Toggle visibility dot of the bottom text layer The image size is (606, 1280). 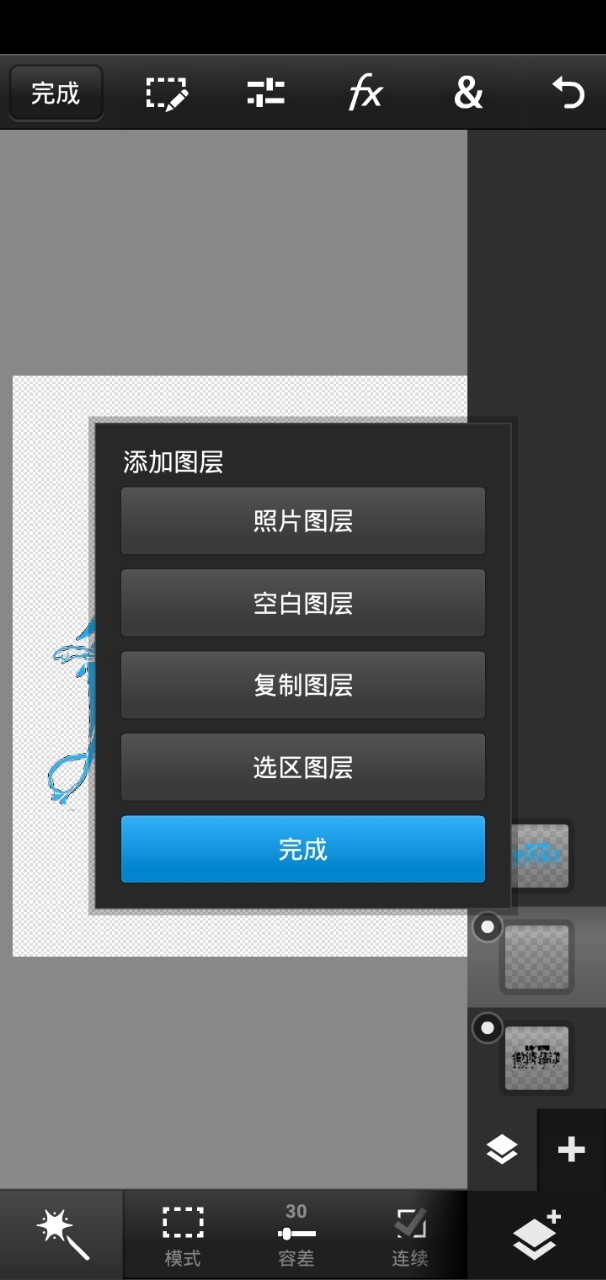click(x=487, y=1027)
